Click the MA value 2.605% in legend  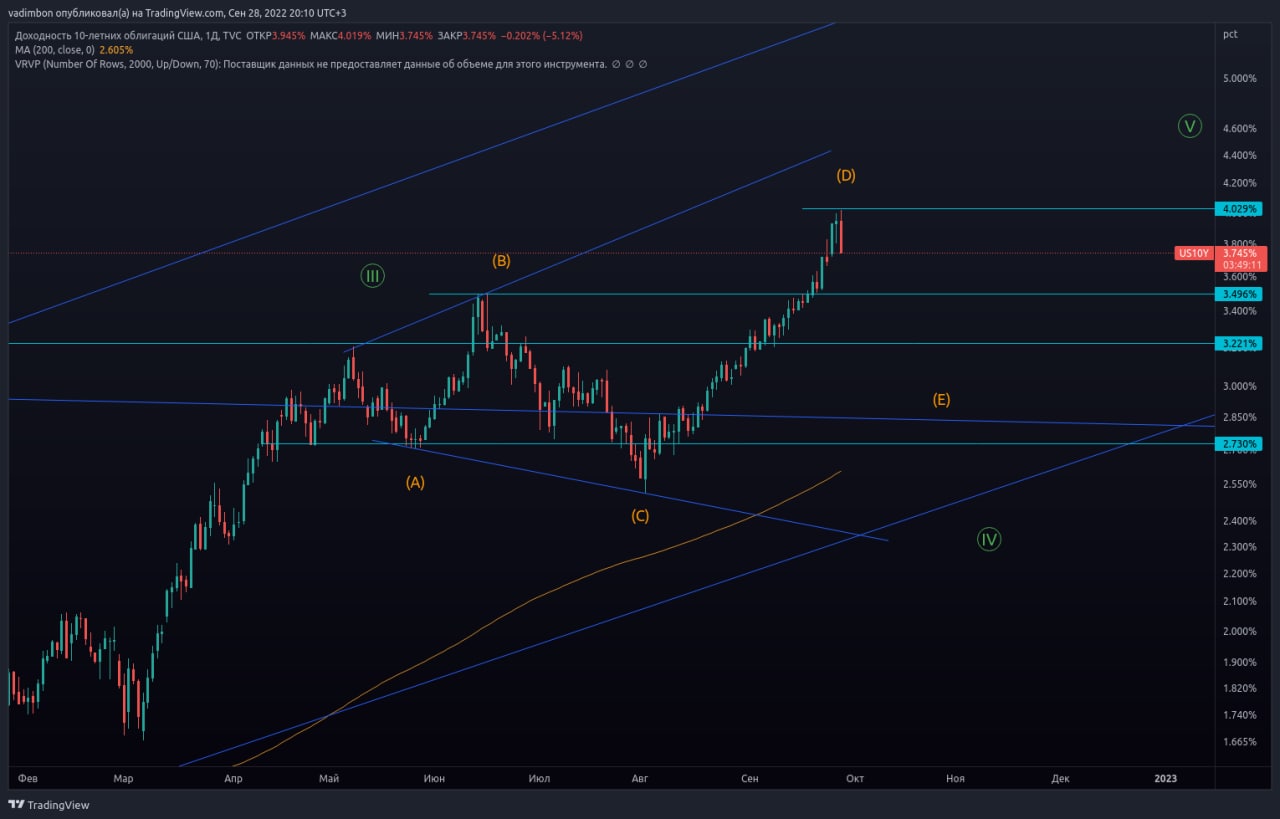pyautogui.click(x=116, y=49)
